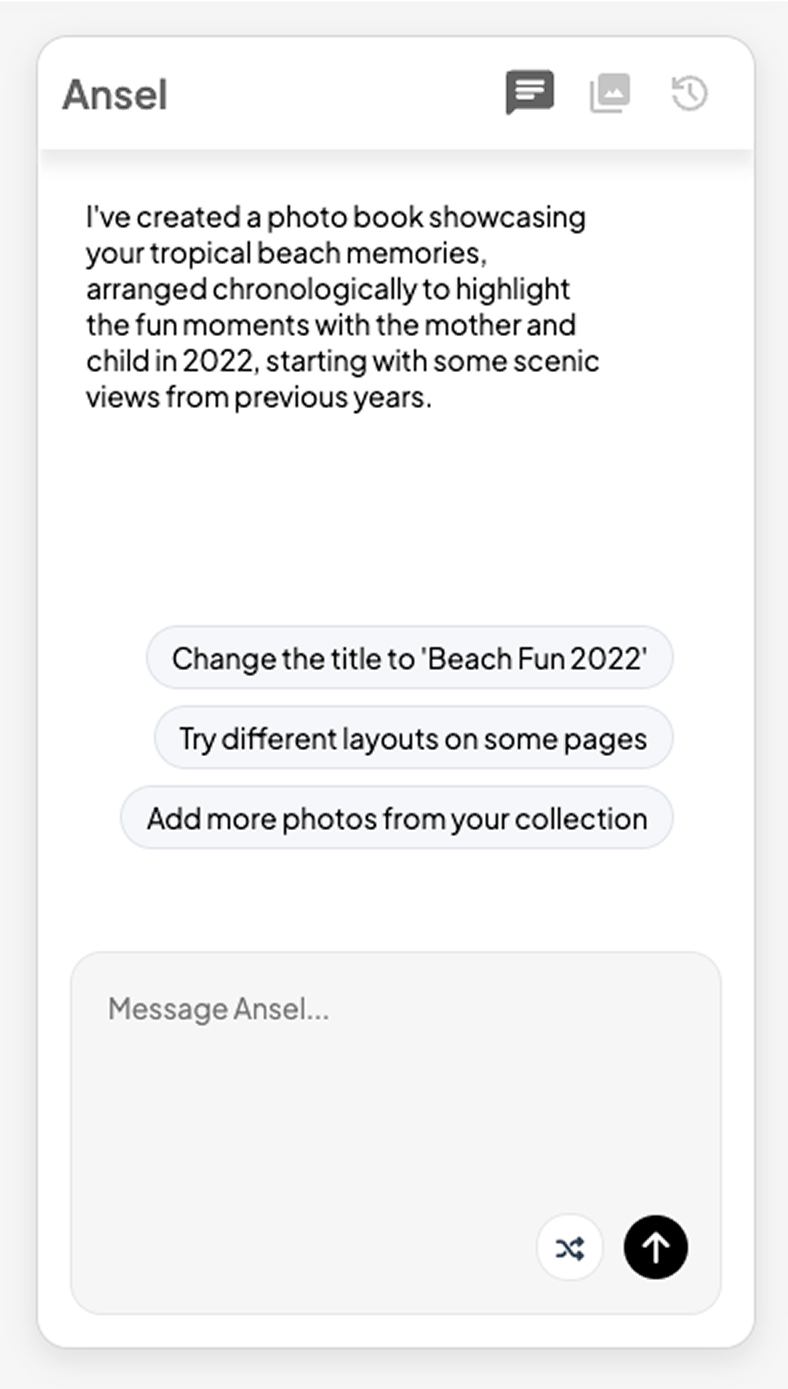Activate the speech bubble chat tab
The width and height of the screenshot is (788, 1389).
tap(529, 94)
